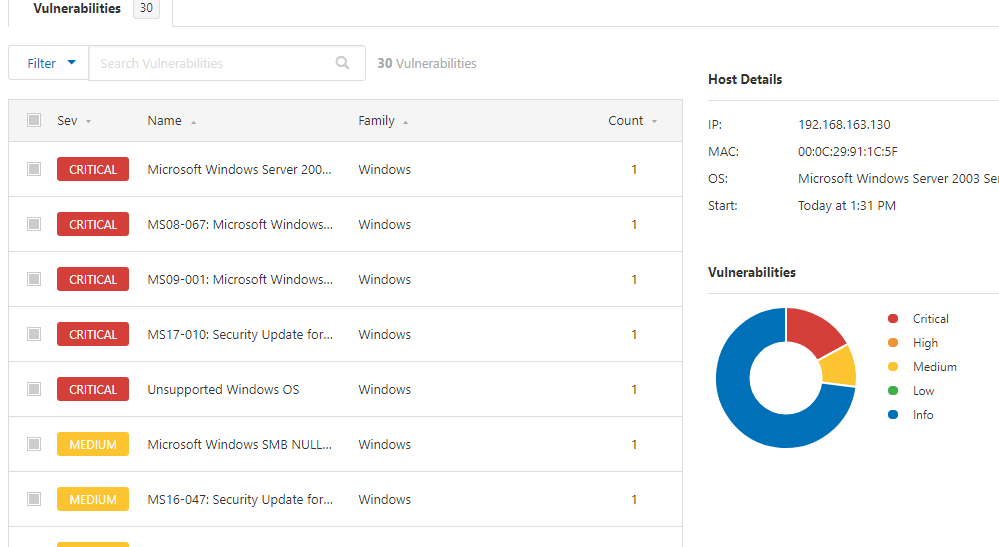Check the MS16-047 row checkbox
999x547 pixels.
click(34, 499)
